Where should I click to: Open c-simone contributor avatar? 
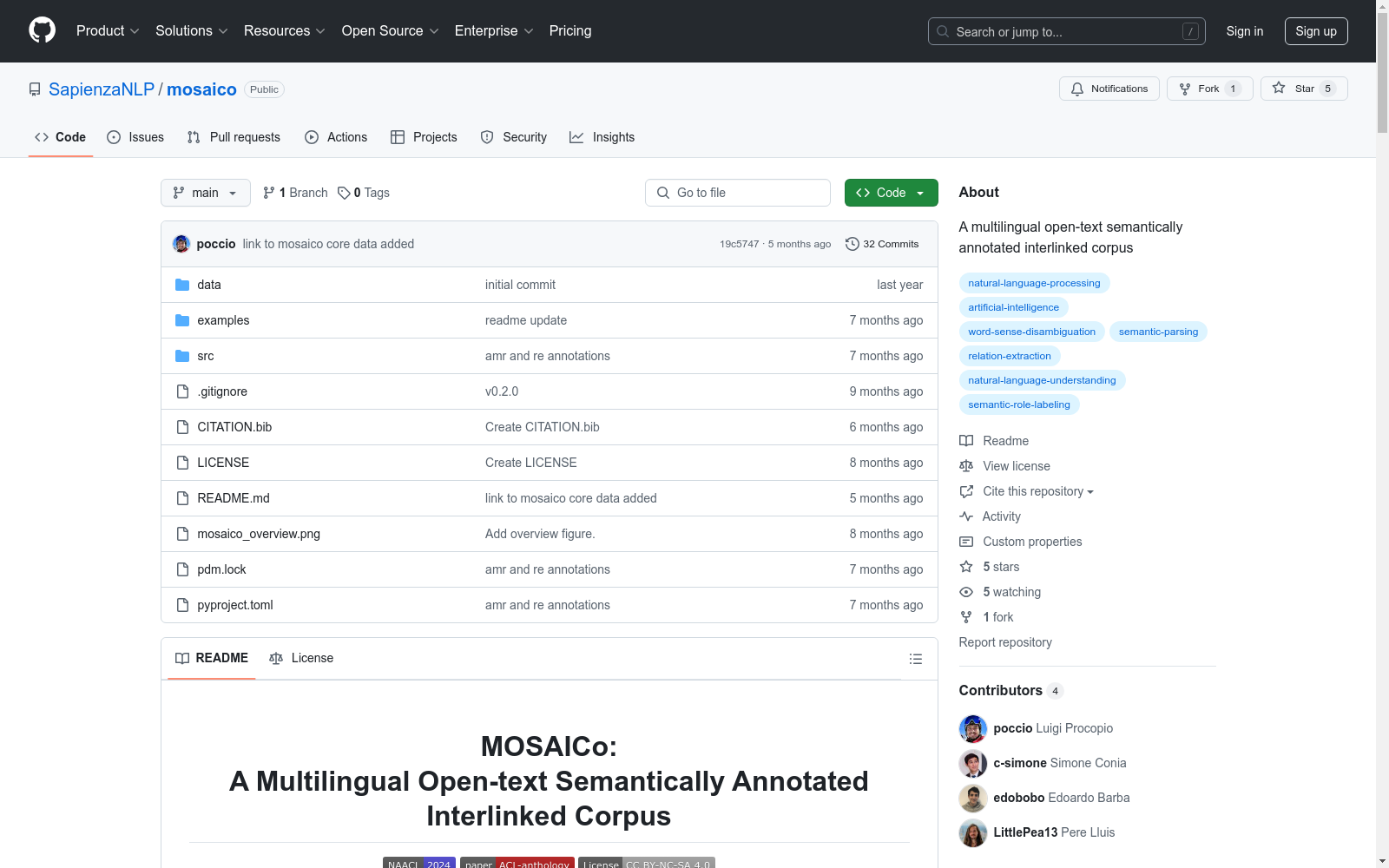pyautogui.click(x=973, y=764)
